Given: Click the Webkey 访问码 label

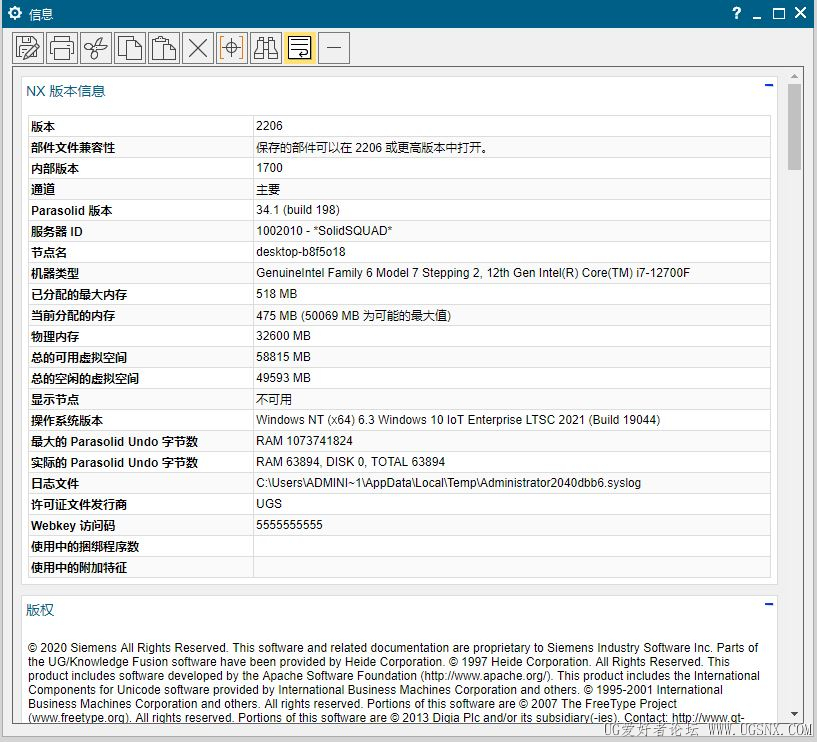Looking at the screenshot, I should pos(73,526).
